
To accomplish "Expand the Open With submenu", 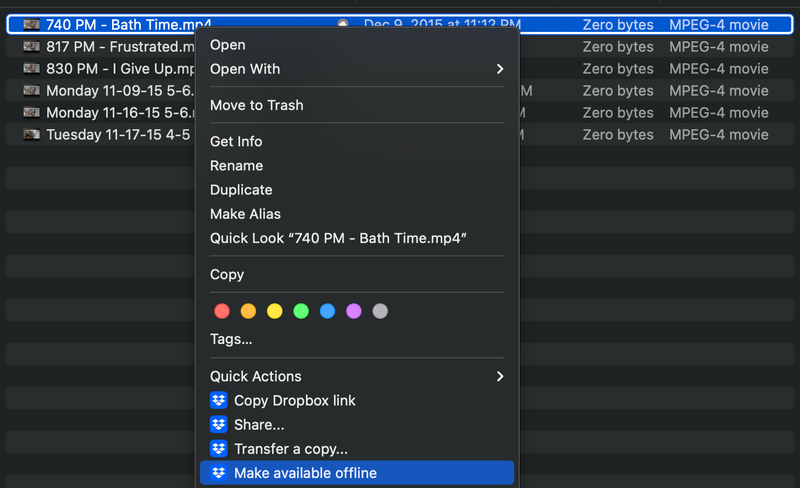I will click(499, 69).
